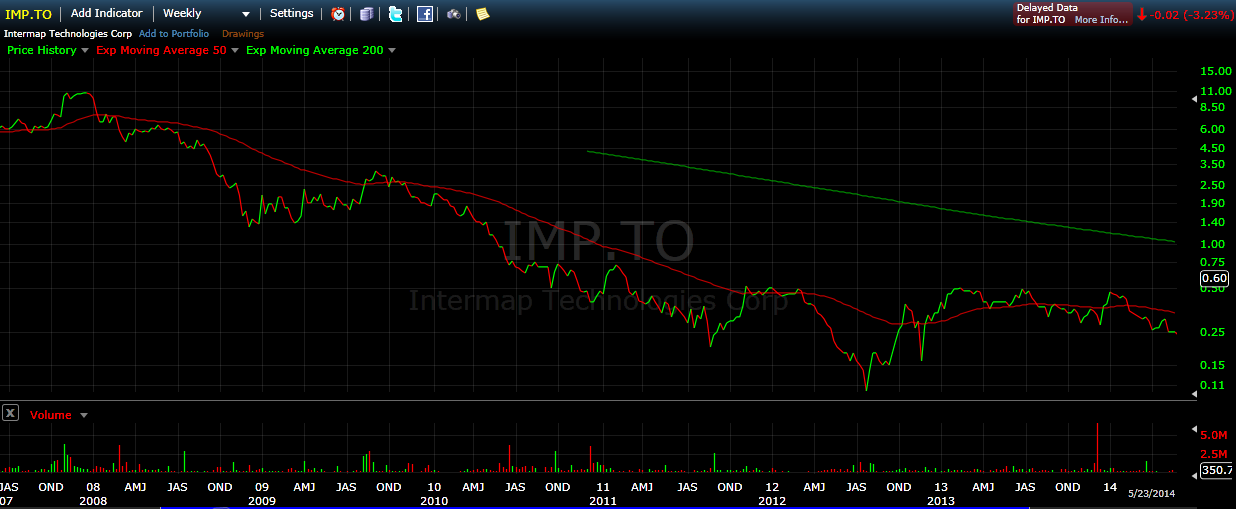Click the 0.60 current price tag
The width and height of the screenshot is (1236, 509).
click(x=1214, y=279)
